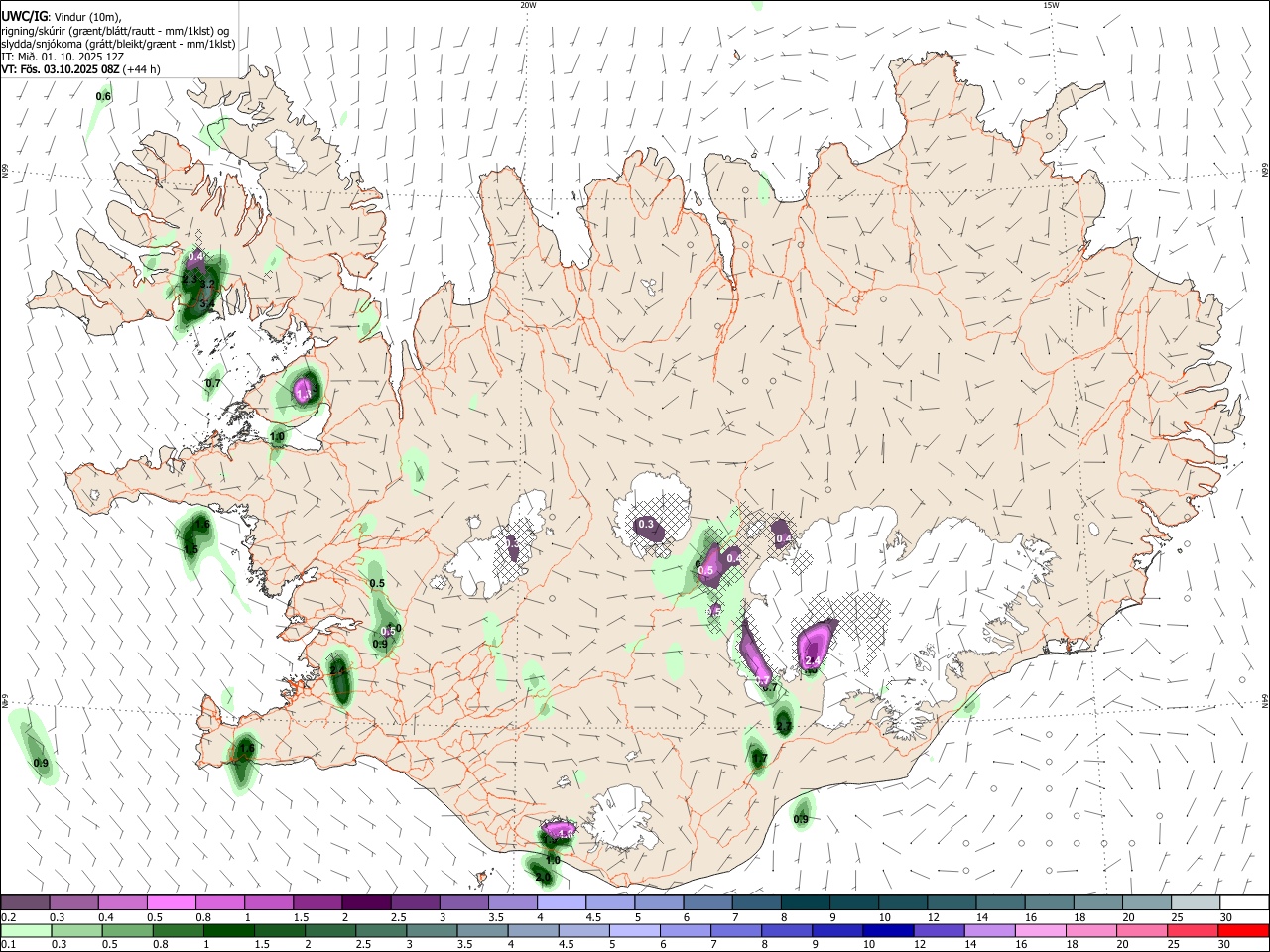The height and width of the screenshot is (952, 1270).
Task: Select the darkest green rain-legend swatch at 1
Action: (x=228, y=931)
